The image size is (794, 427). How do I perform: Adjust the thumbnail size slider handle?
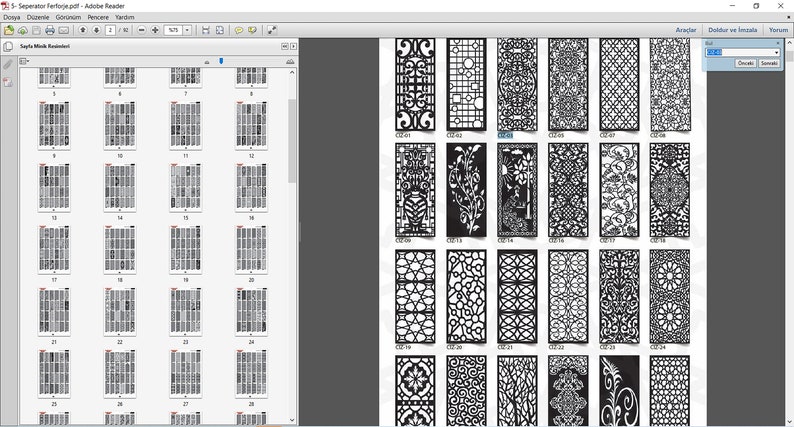coord(221,61)
